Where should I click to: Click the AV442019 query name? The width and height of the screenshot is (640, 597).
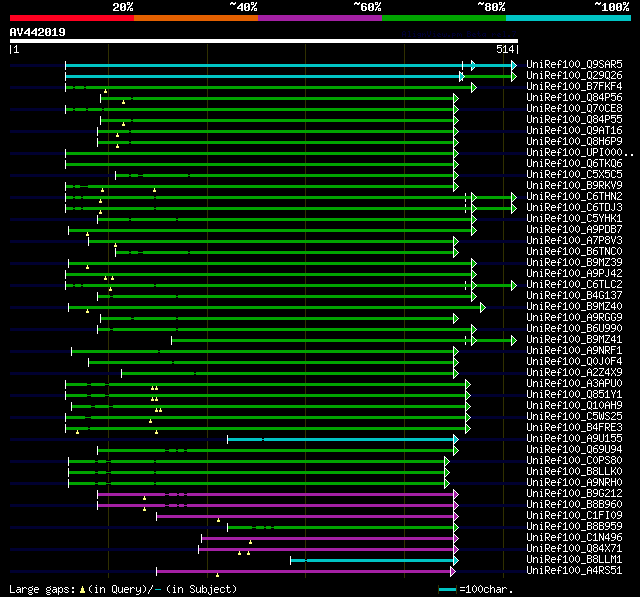38,32
